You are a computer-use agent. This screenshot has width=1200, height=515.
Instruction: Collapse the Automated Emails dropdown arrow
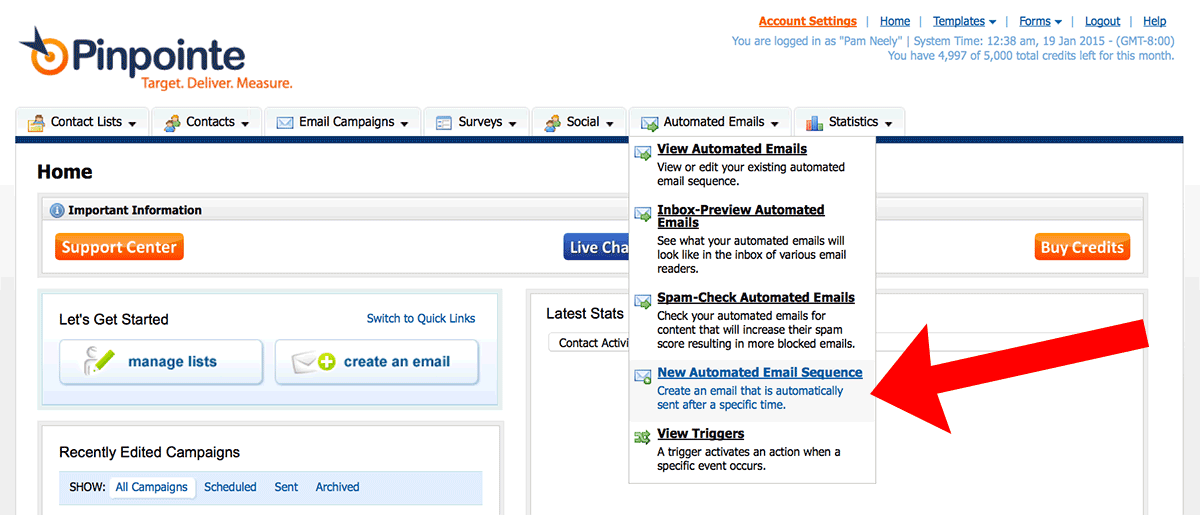click(774, 124)
